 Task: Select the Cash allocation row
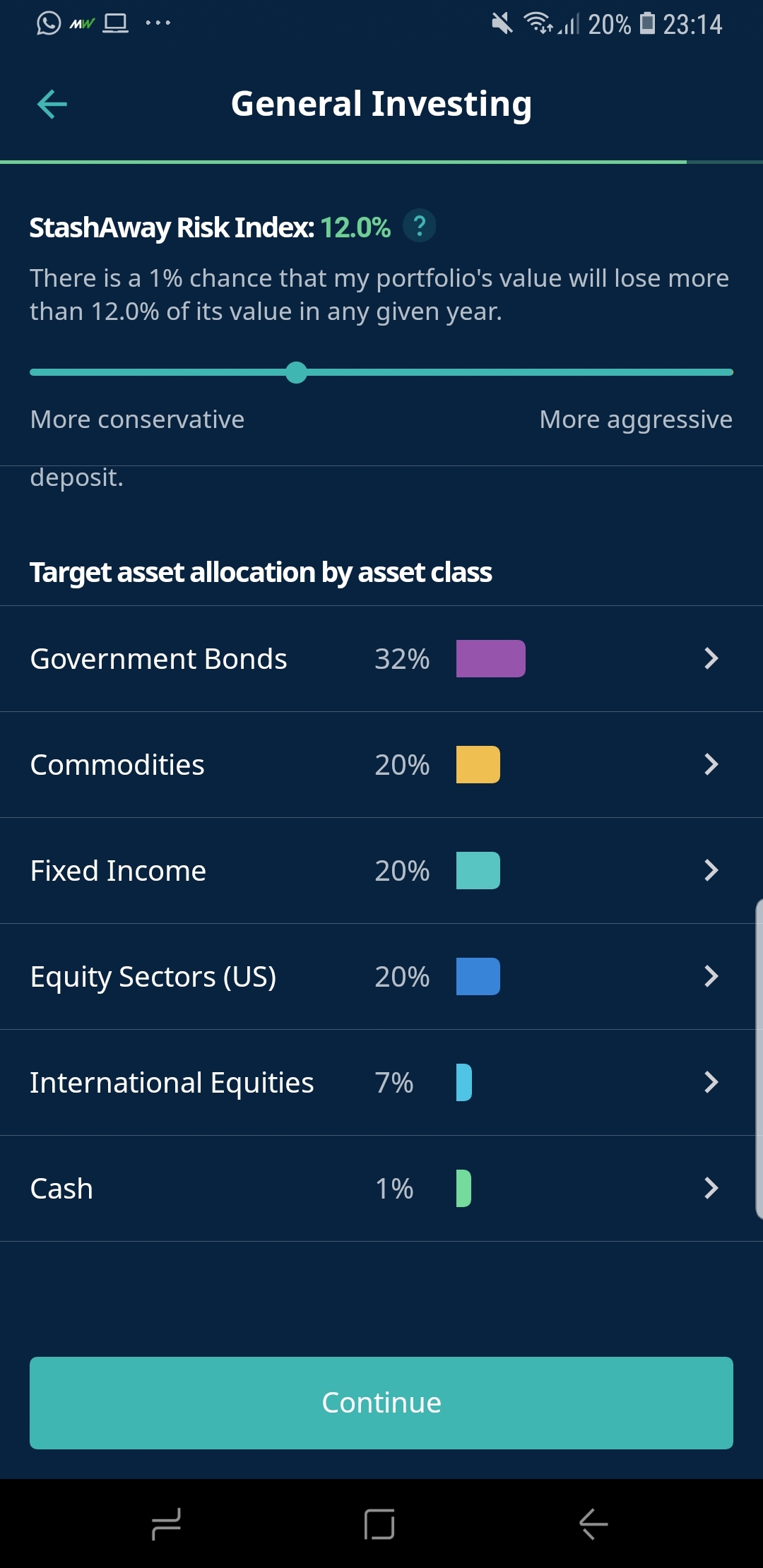pos(381,1188)
